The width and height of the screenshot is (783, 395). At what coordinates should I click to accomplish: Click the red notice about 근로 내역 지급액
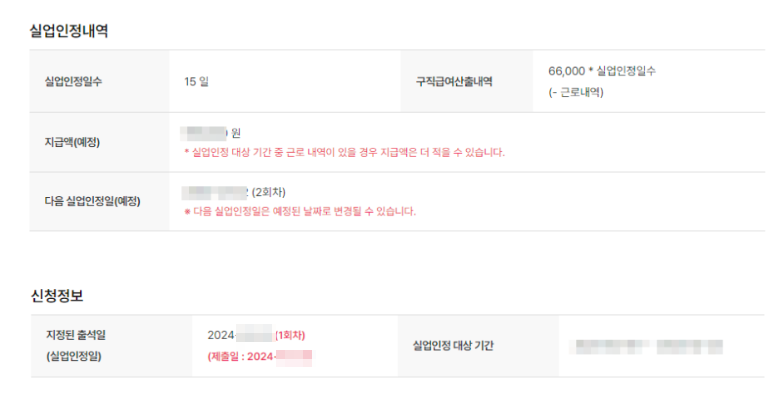[x=345, y=152]
